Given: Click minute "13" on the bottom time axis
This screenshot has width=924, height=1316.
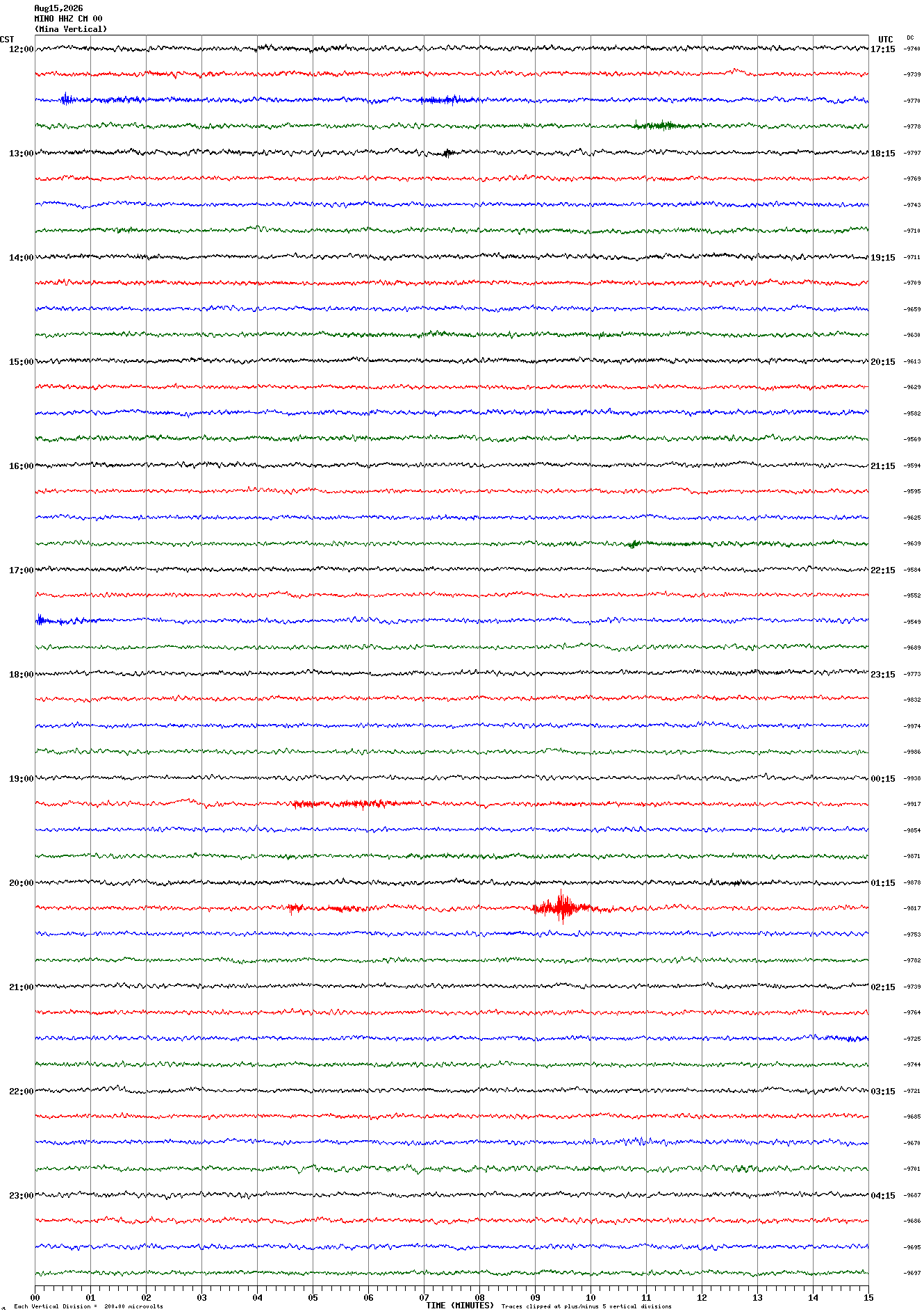Looking at the screenshot, I should [757, 1297].
